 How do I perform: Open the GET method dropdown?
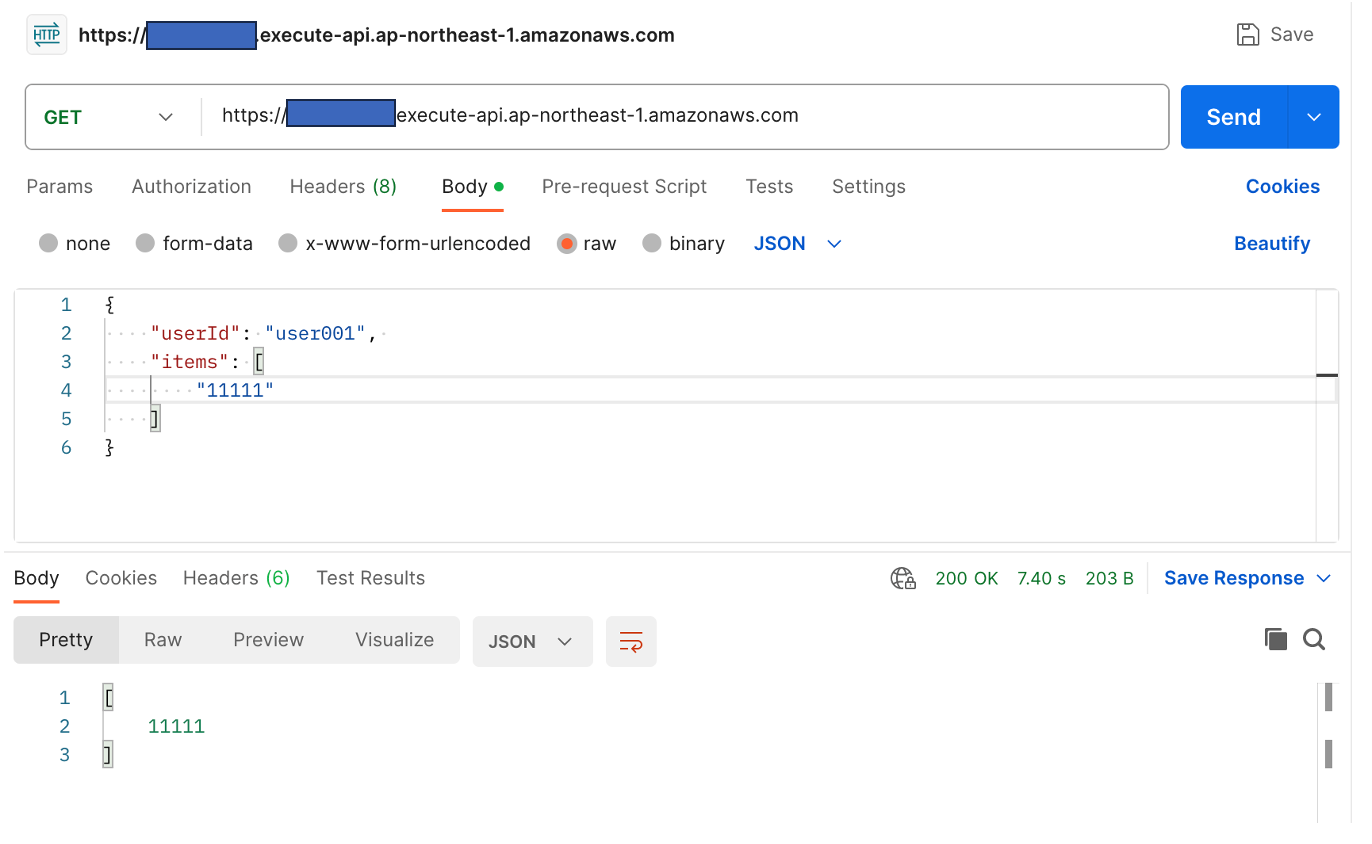(x=109, y=117)
